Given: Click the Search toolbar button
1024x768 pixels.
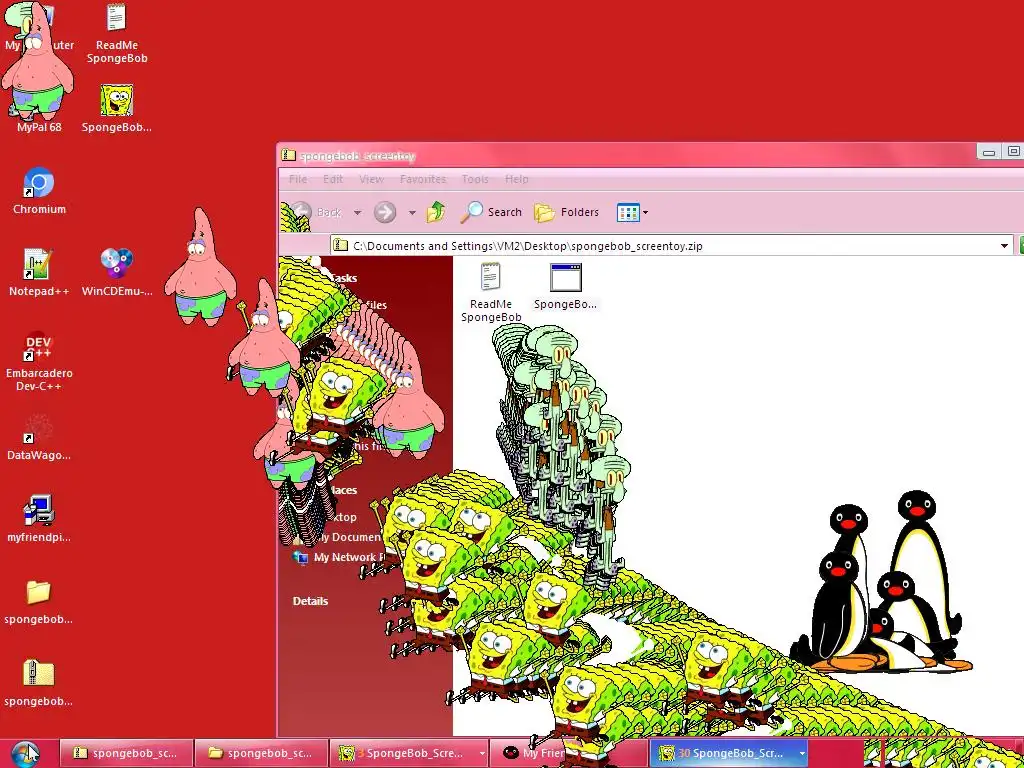Looking at the screenshot, I should click(x=490, y=212).
